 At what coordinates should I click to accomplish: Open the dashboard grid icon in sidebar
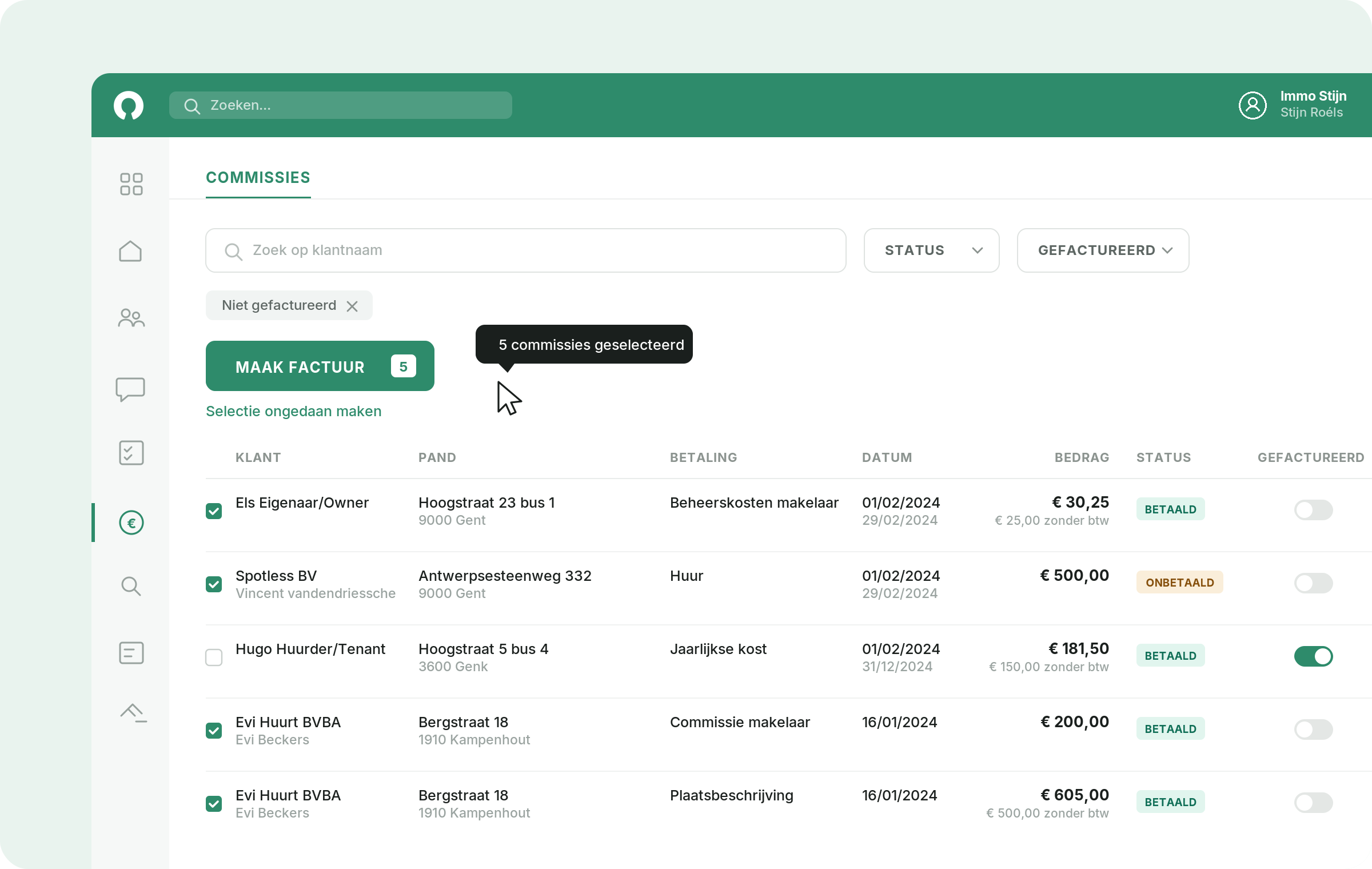pyautogui.click(x=131, y=184)
